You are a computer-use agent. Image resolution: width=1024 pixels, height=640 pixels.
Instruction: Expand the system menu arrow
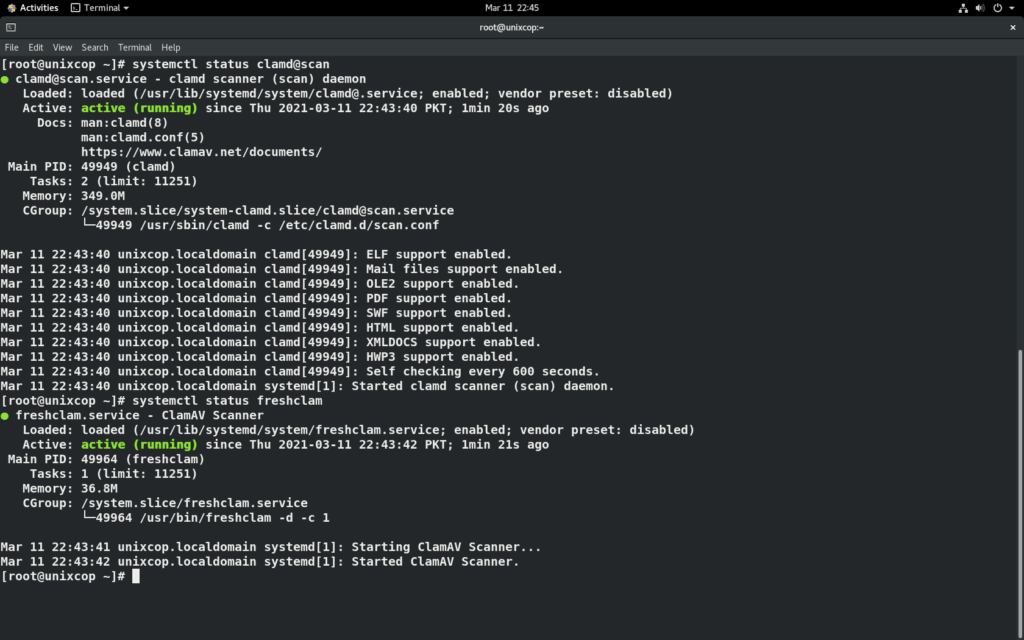tap(1012, 8)
